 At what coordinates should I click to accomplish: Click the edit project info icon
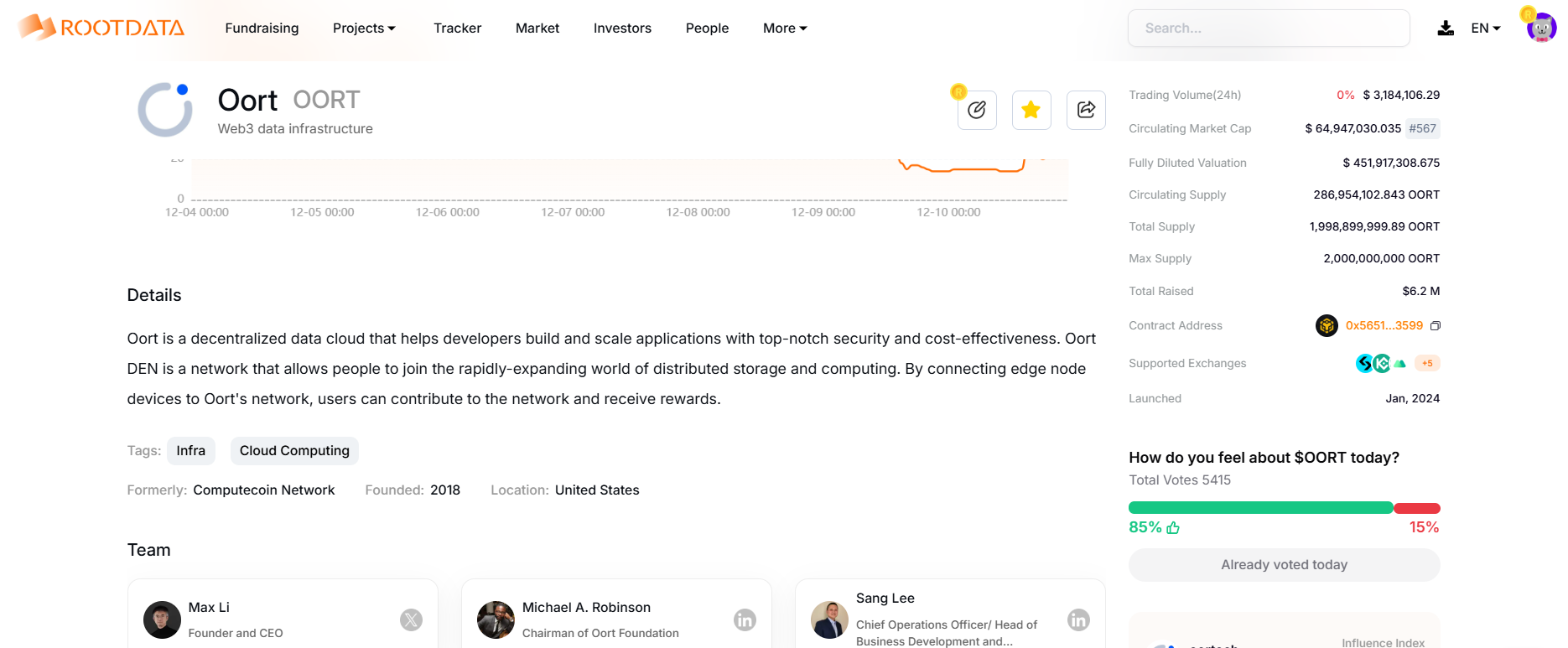tap(977, 110)
